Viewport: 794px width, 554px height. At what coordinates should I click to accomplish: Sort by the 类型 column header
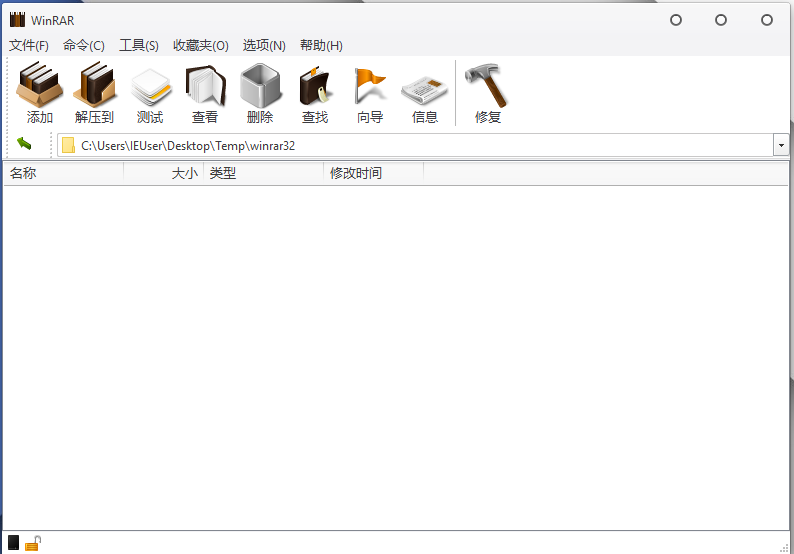(x=263, y=173)
